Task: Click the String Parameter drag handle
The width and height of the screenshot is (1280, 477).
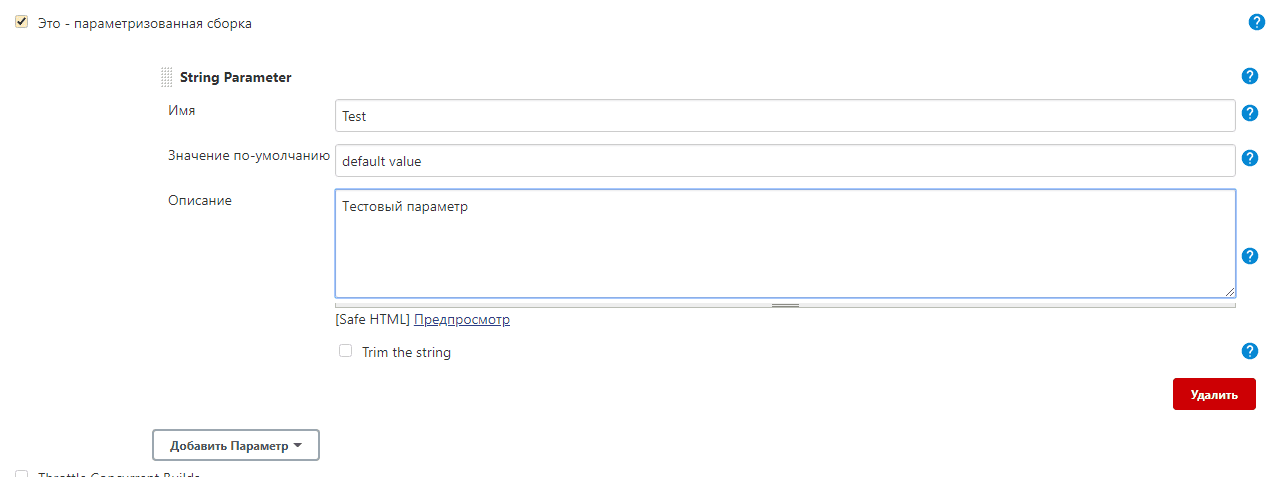Action: click(x=167, y=77)
